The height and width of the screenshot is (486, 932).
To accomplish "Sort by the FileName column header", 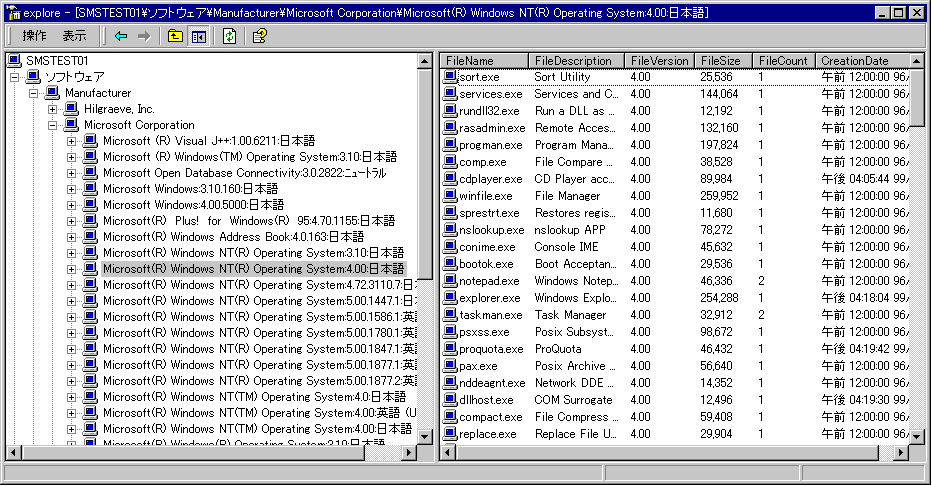I will tap(484, 61).
